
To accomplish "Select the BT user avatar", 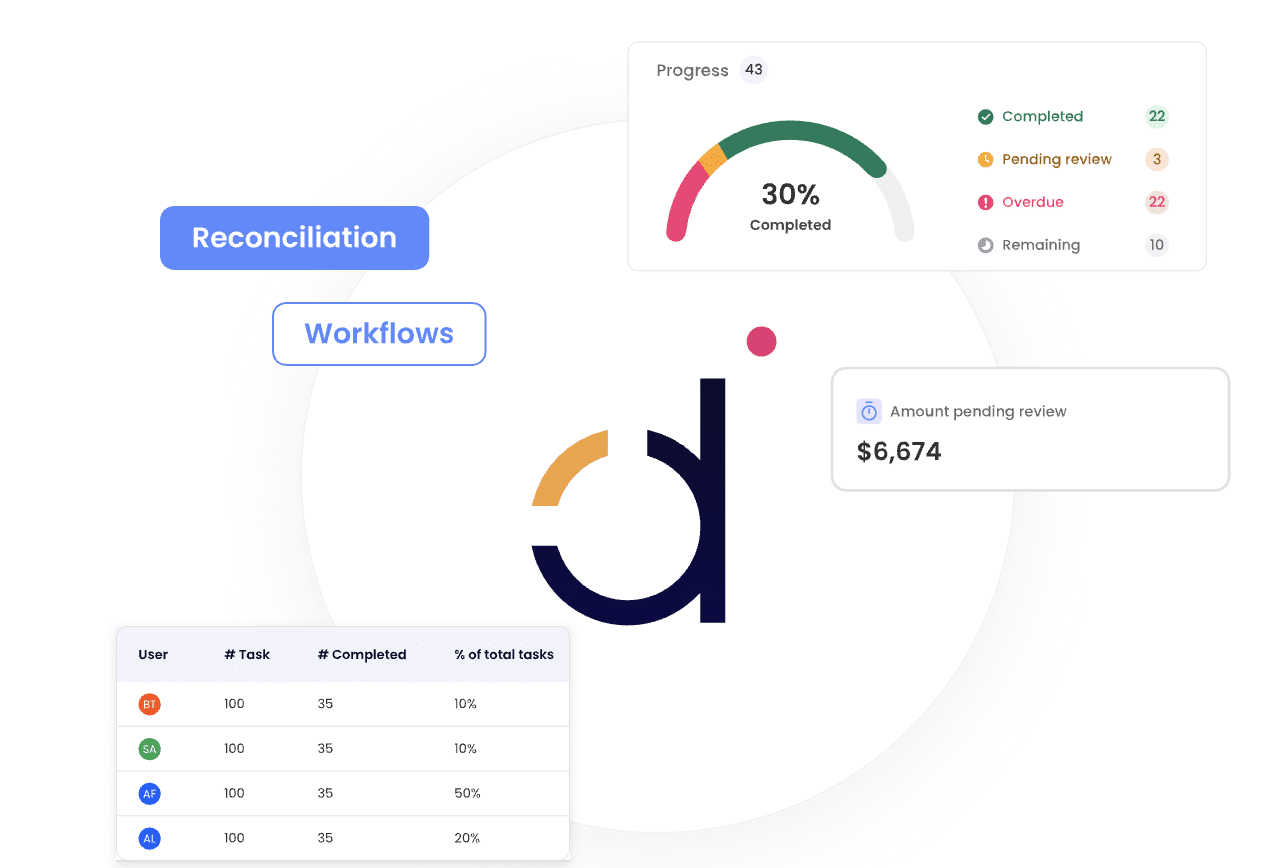I will pyautogui.click(x=149, y=704).
